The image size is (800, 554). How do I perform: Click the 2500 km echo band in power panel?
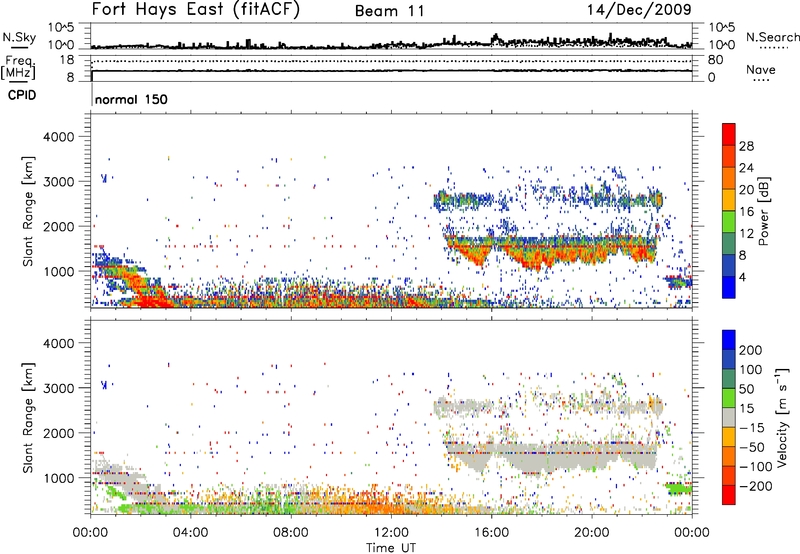548,200
